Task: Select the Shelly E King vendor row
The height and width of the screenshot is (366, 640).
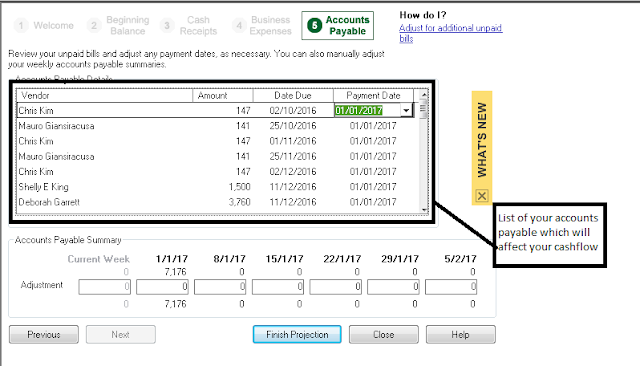Action: [216, 187]
